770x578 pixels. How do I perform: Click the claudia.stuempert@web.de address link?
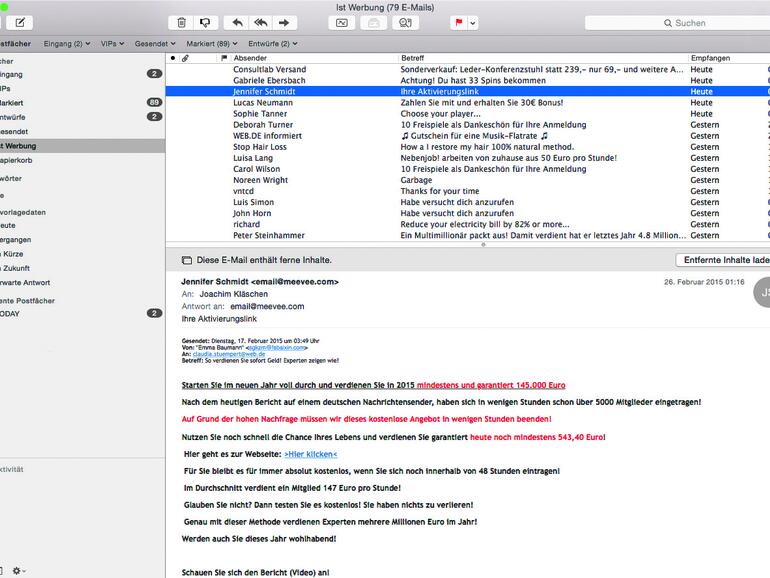point(229,354)
